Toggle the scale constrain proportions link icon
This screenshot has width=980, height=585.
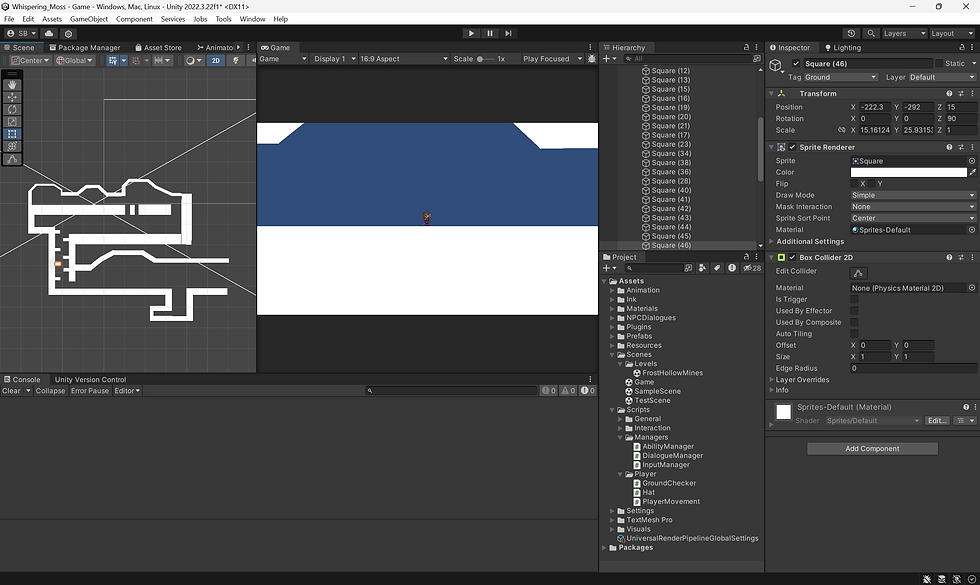841,130
